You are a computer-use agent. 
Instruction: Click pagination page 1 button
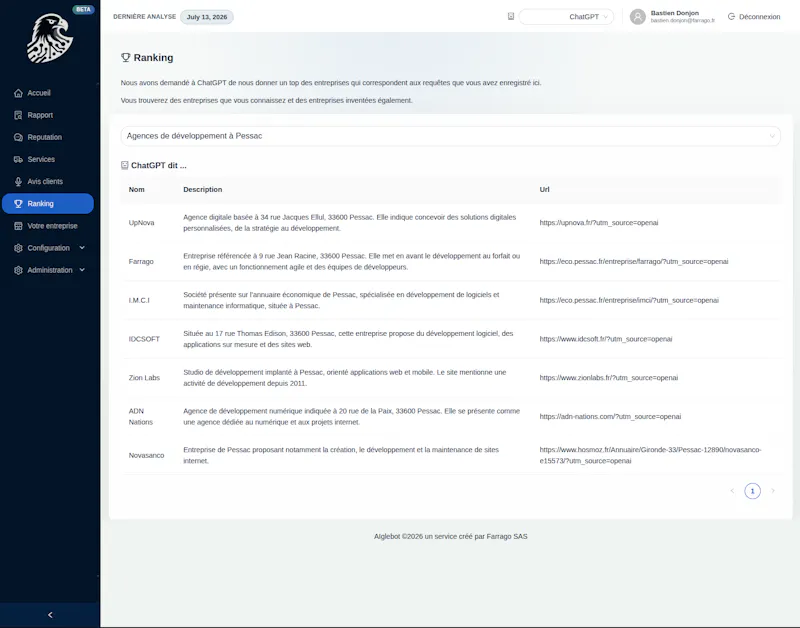[x=752, y=491]
